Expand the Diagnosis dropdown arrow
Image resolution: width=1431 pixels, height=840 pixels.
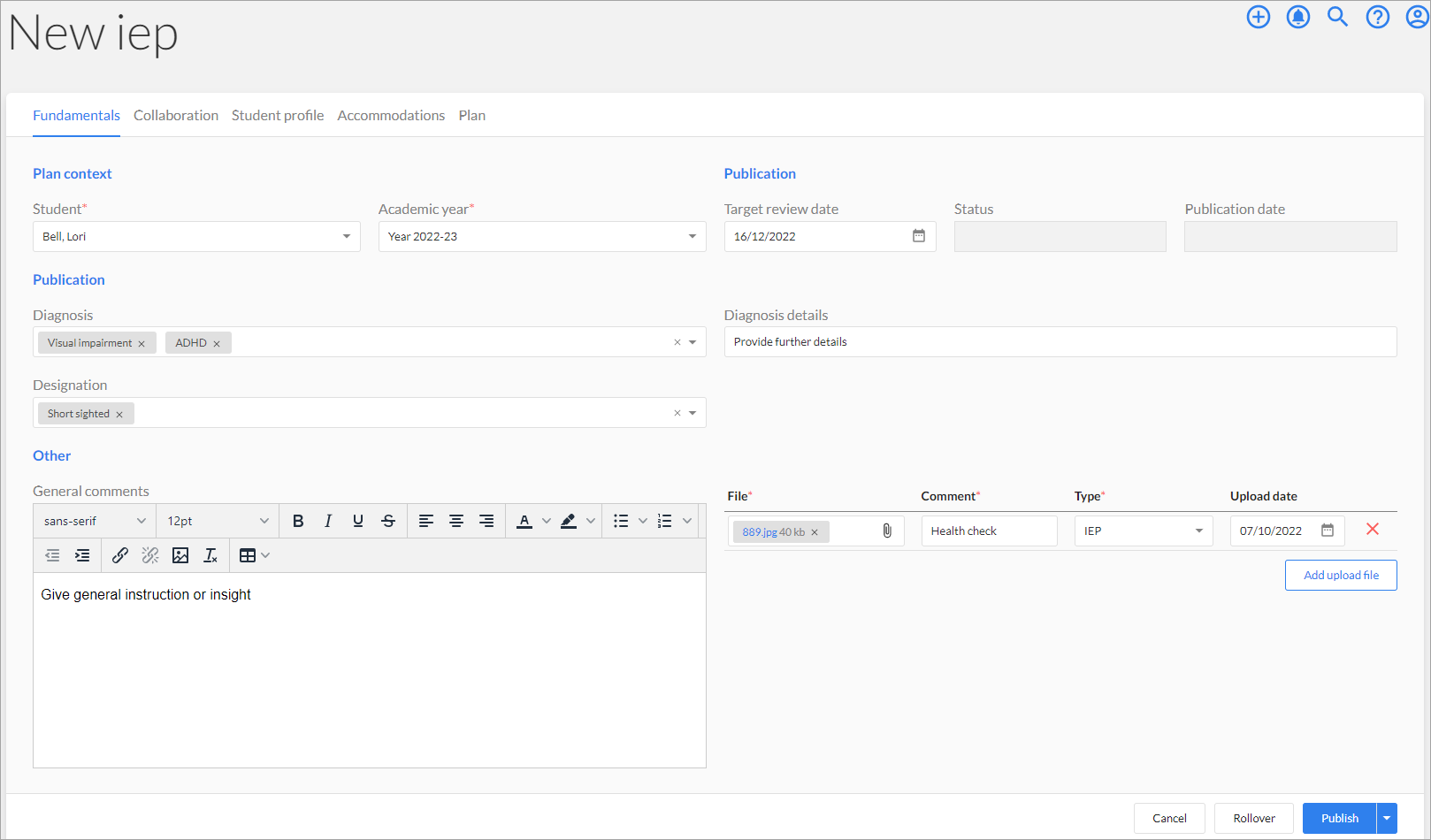pyautogui.click(x=693, y=342)
